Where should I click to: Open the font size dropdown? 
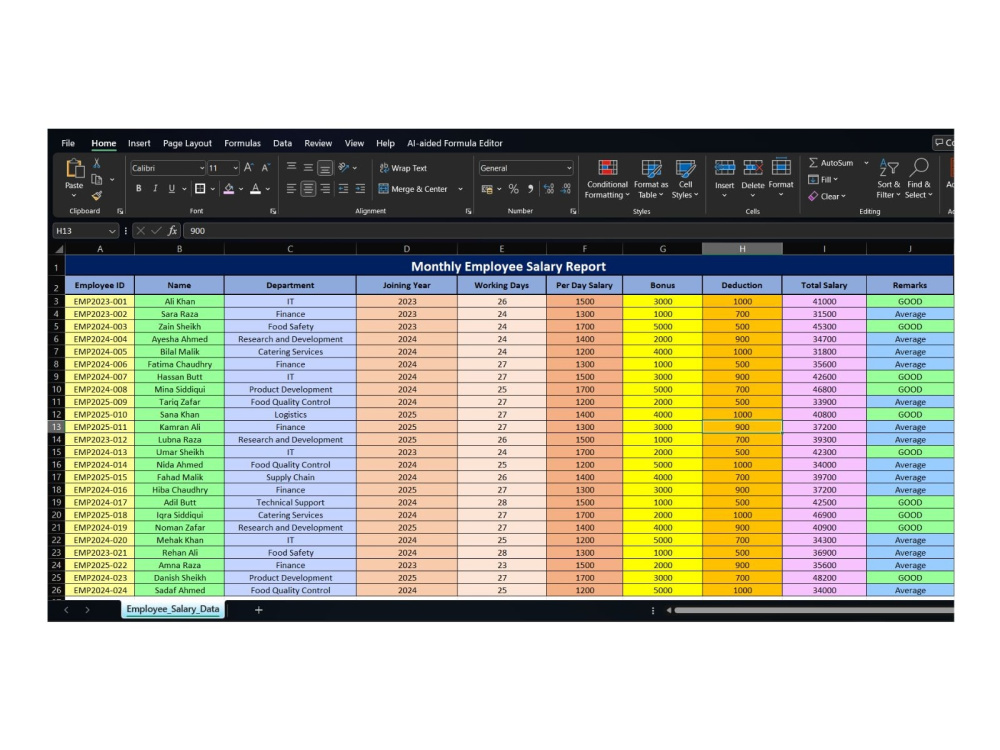[235, 168]
